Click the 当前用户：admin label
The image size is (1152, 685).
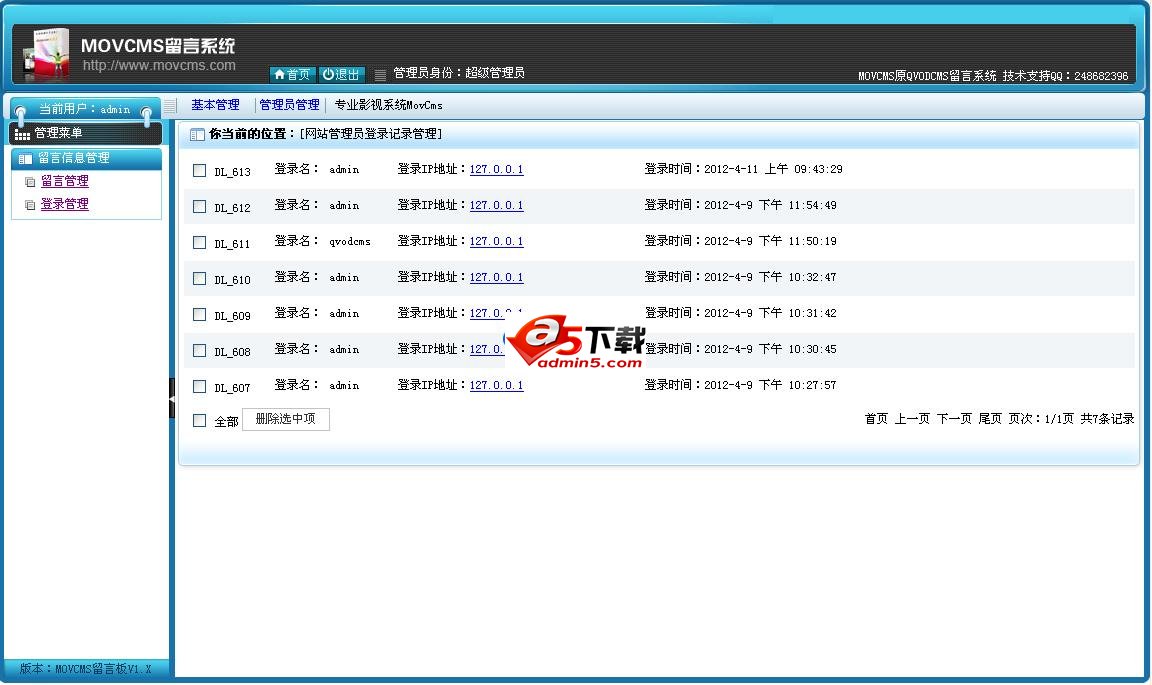coord(84,110)
